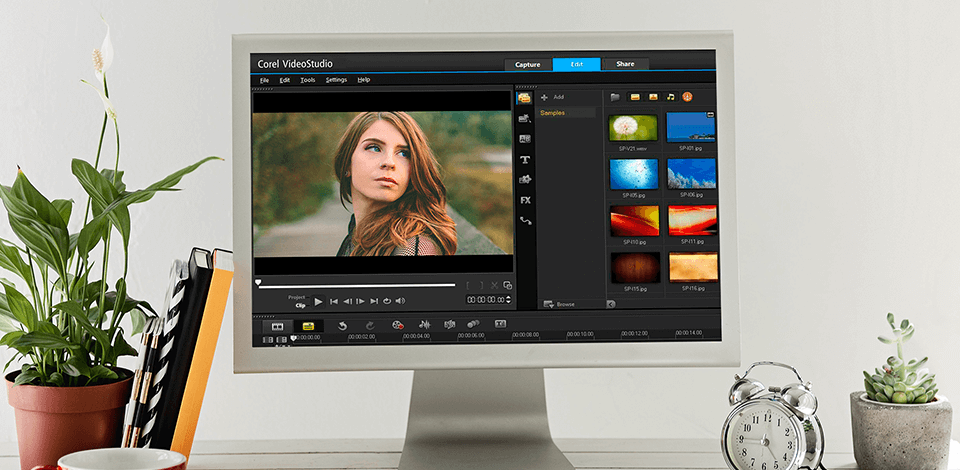This screenshot has height=470, width=960.
Task: Select the SP-I06.jpg thumbnail
Action: [x=691, y=174]
